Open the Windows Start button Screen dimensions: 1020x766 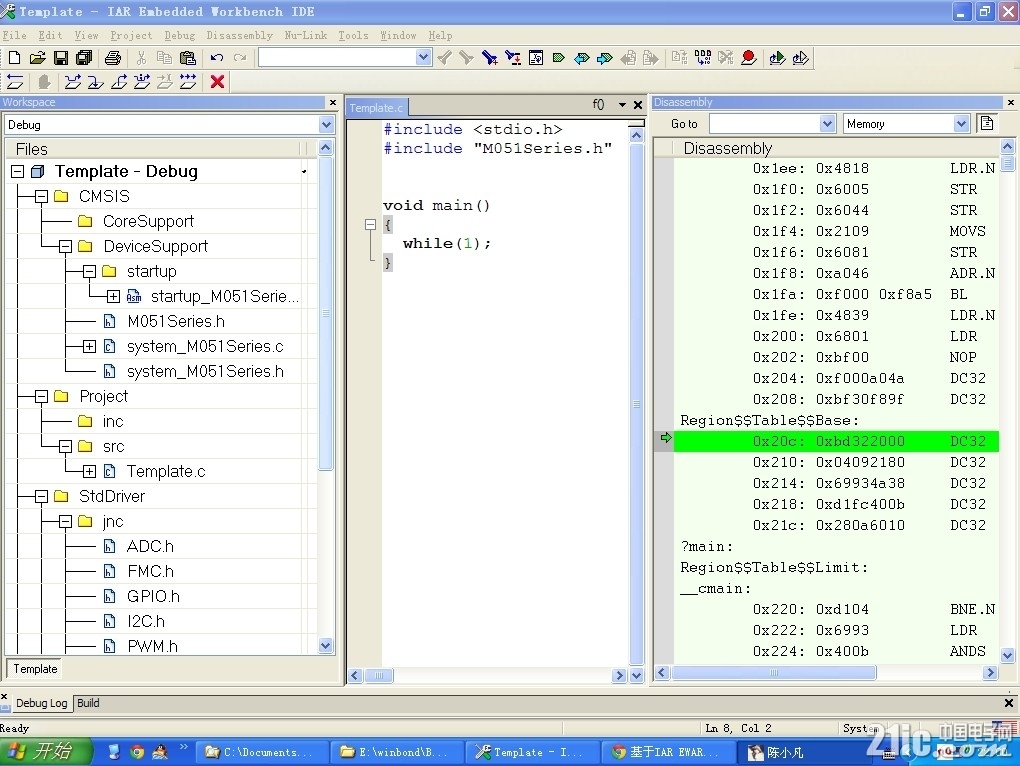tap(46, 752)
